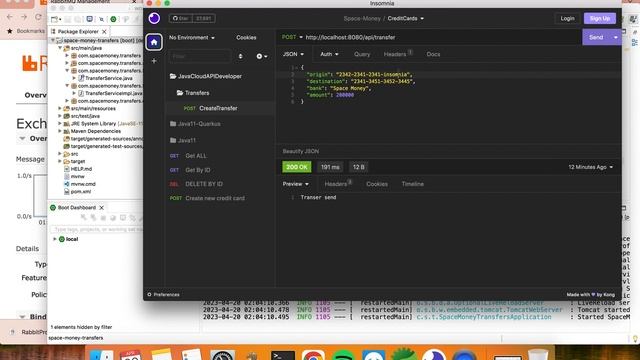Open the JSON body type dropdown

tap(293, 54)
